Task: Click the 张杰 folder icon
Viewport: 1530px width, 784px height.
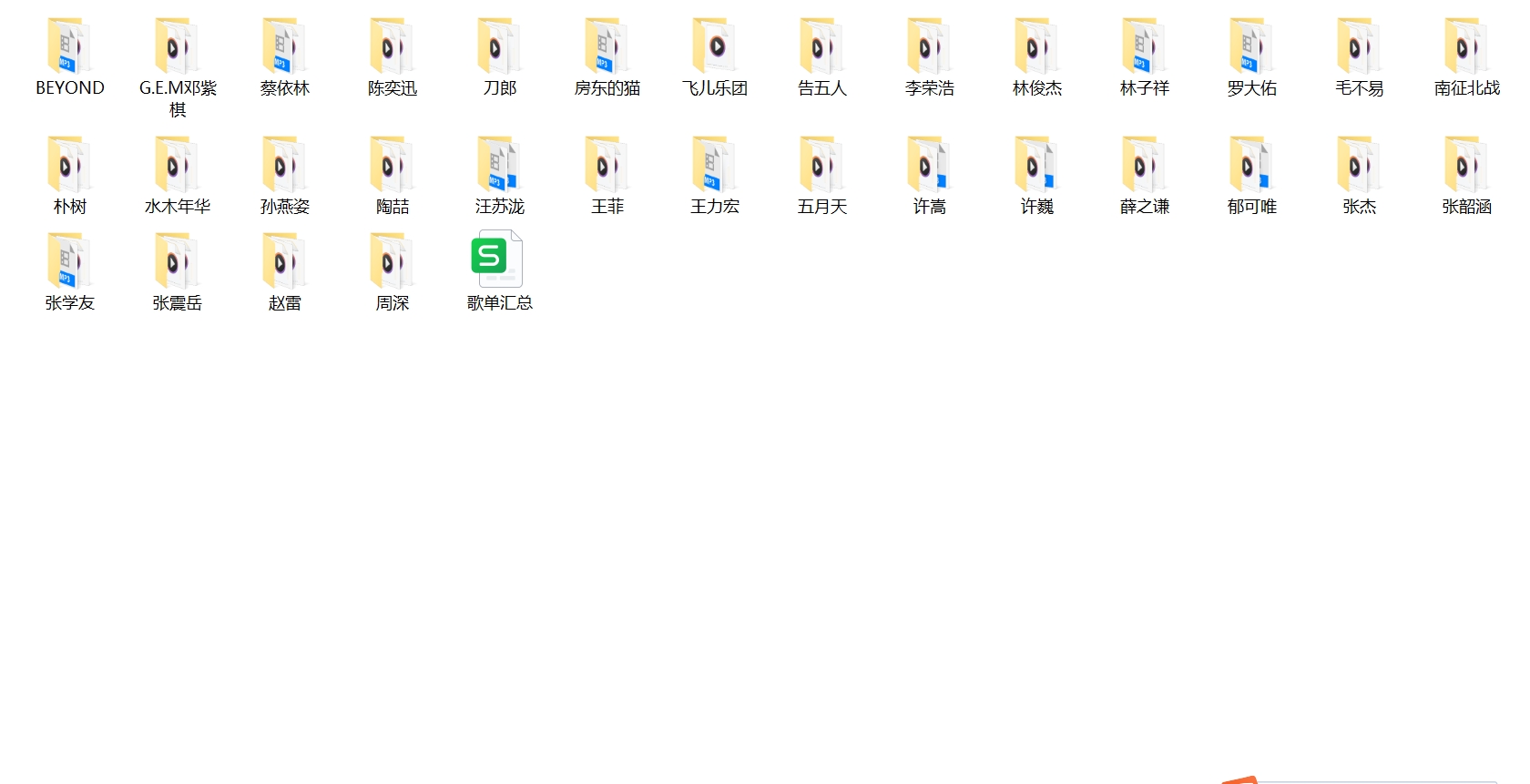Action: (1360, 165)
